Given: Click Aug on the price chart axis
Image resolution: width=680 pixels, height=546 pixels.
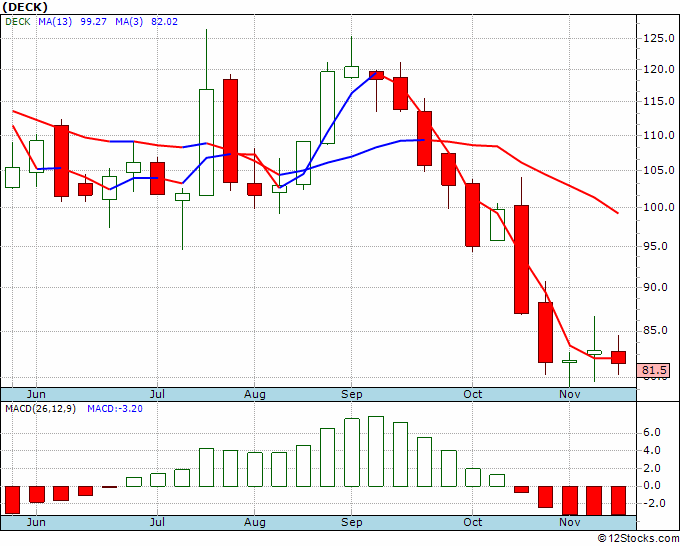Looking at the screenshot, I should pos(255,394).
